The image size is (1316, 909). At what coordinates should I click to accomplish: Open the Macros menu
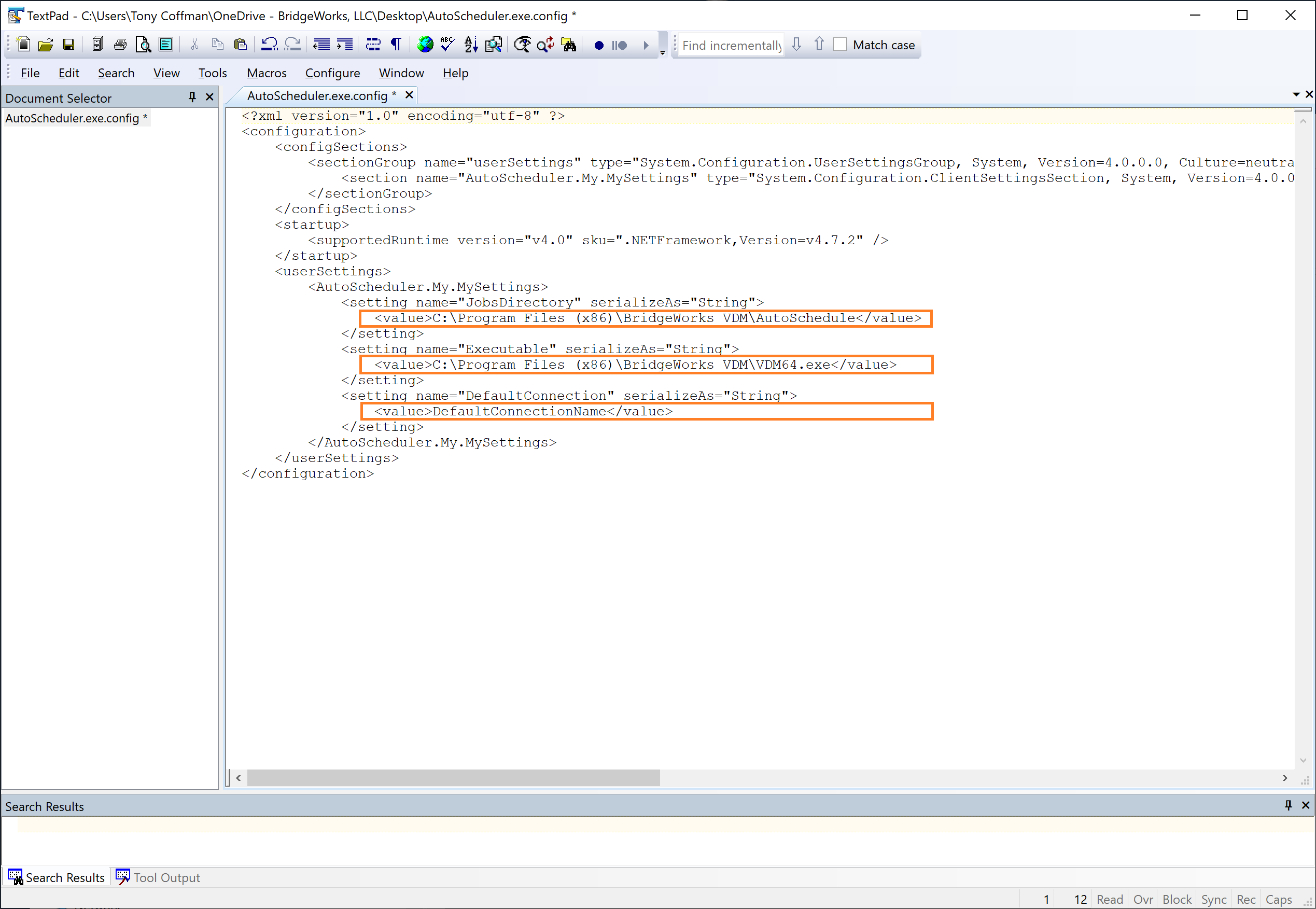[x=266, y=73]
